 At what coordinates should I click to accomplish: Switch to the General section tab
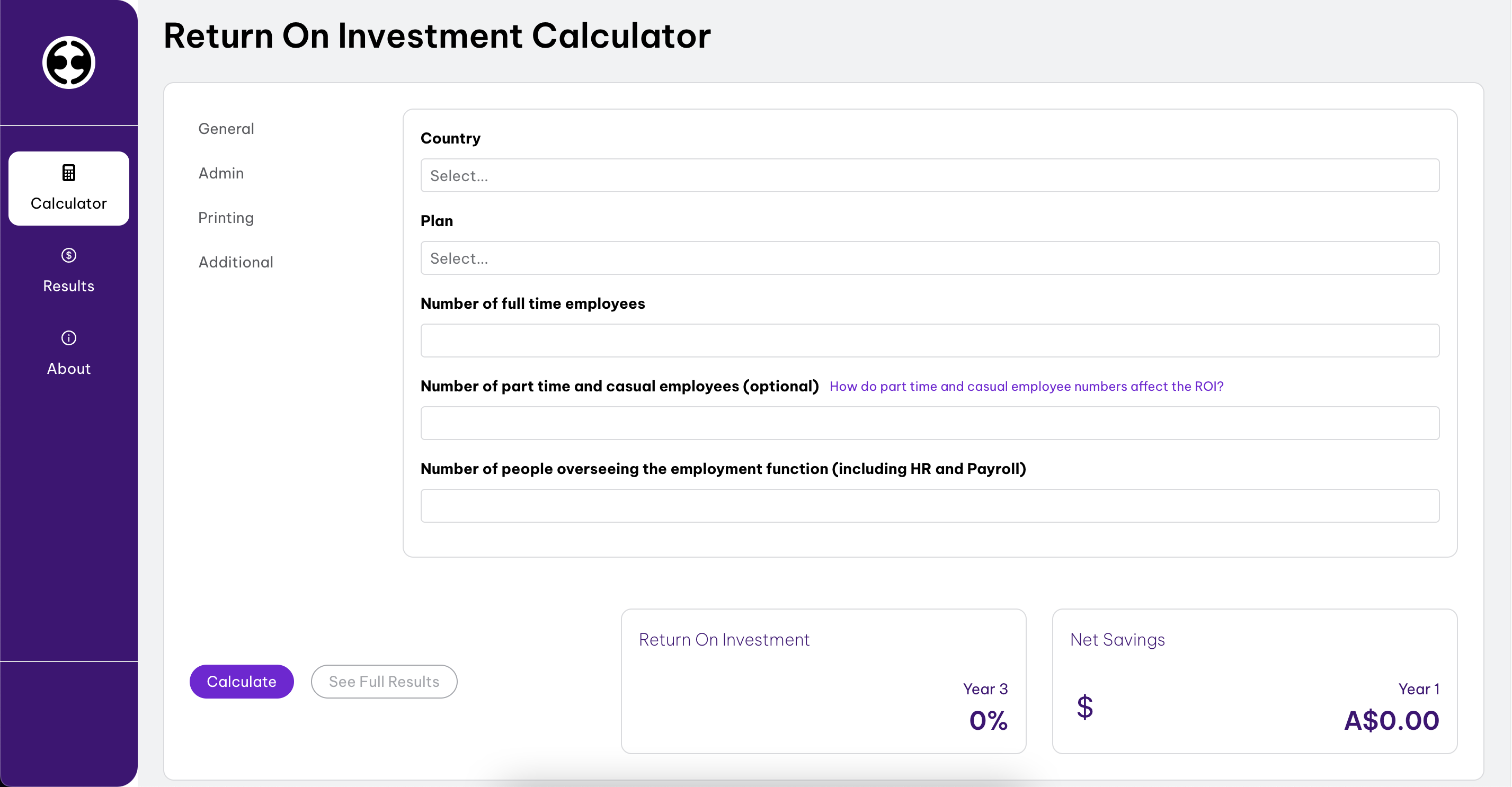(x=226, y=129)
